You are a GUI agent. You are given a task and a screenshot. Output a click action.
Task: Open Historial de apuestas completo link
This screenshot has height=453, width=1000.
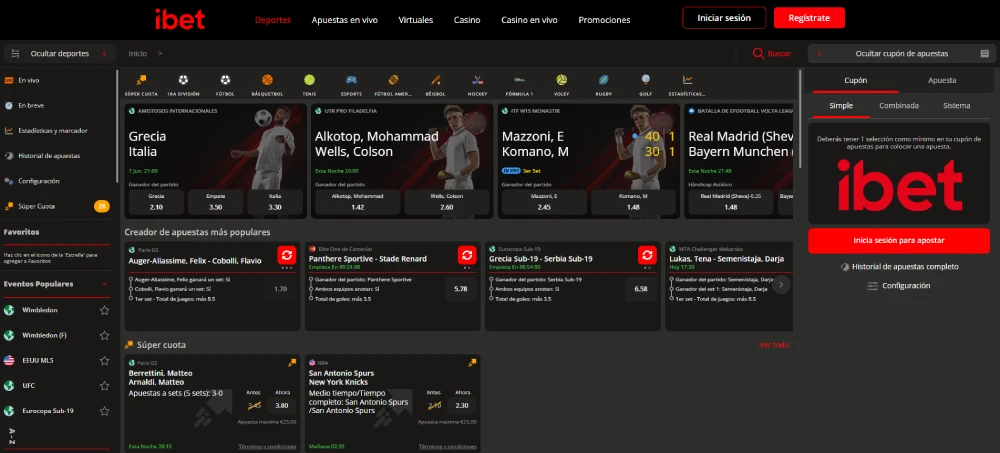coord(899,267)
